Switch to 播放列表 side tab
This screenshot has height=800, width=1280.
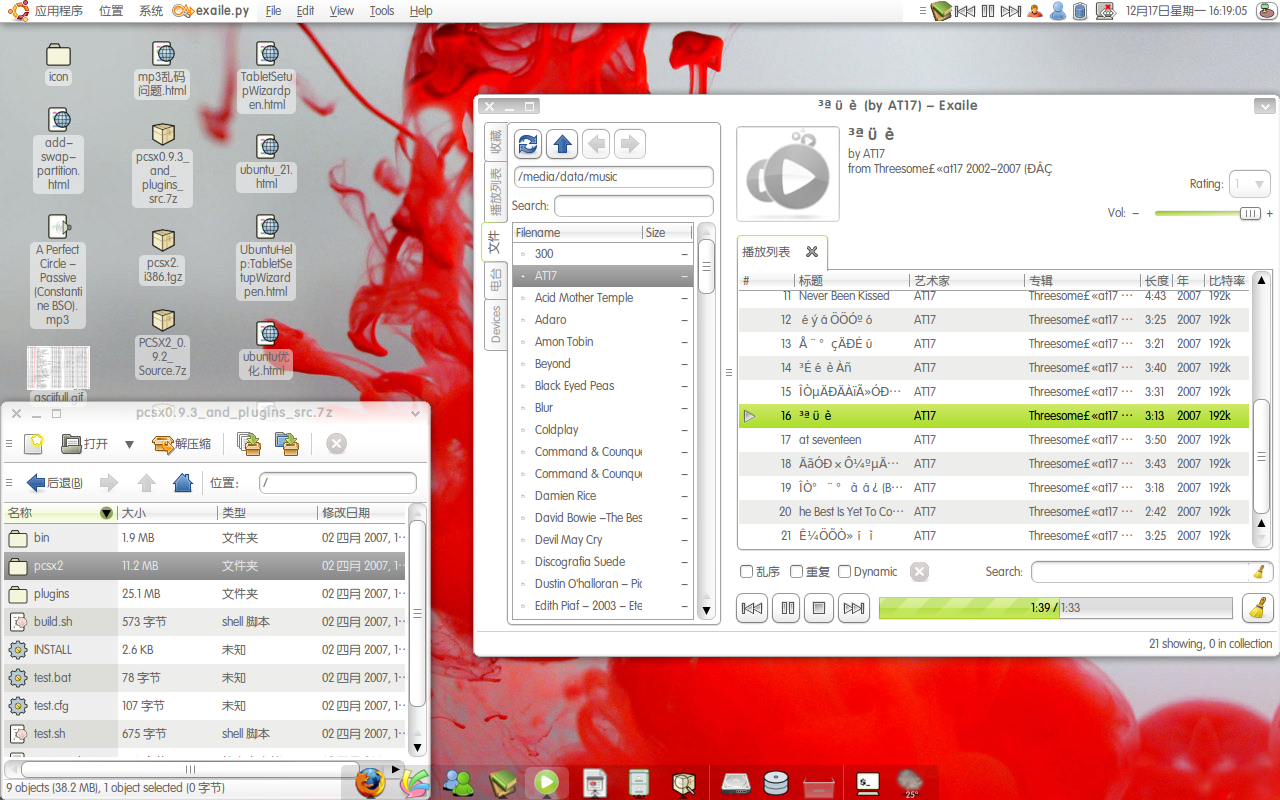[x=495, y=193]
